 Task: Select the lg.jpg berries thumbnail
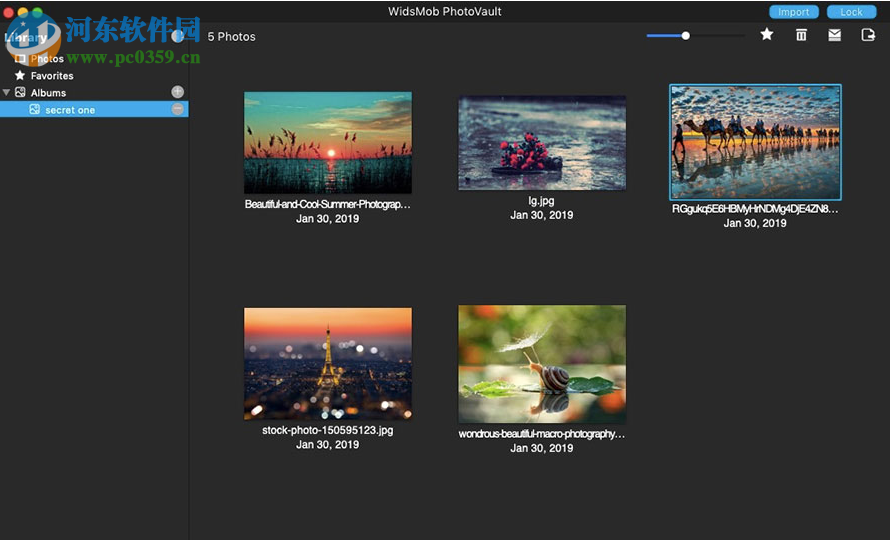click(542, 143)
